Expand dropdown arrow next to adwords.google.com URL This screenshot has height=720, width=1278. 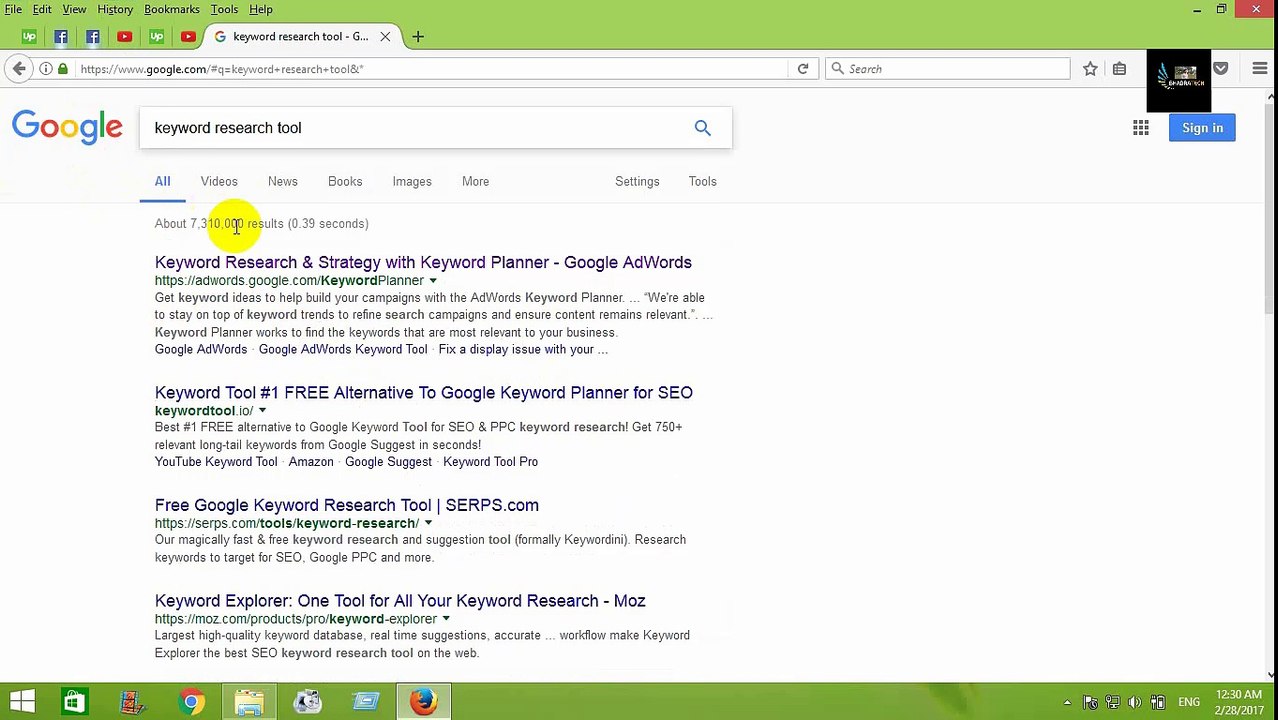433,281
